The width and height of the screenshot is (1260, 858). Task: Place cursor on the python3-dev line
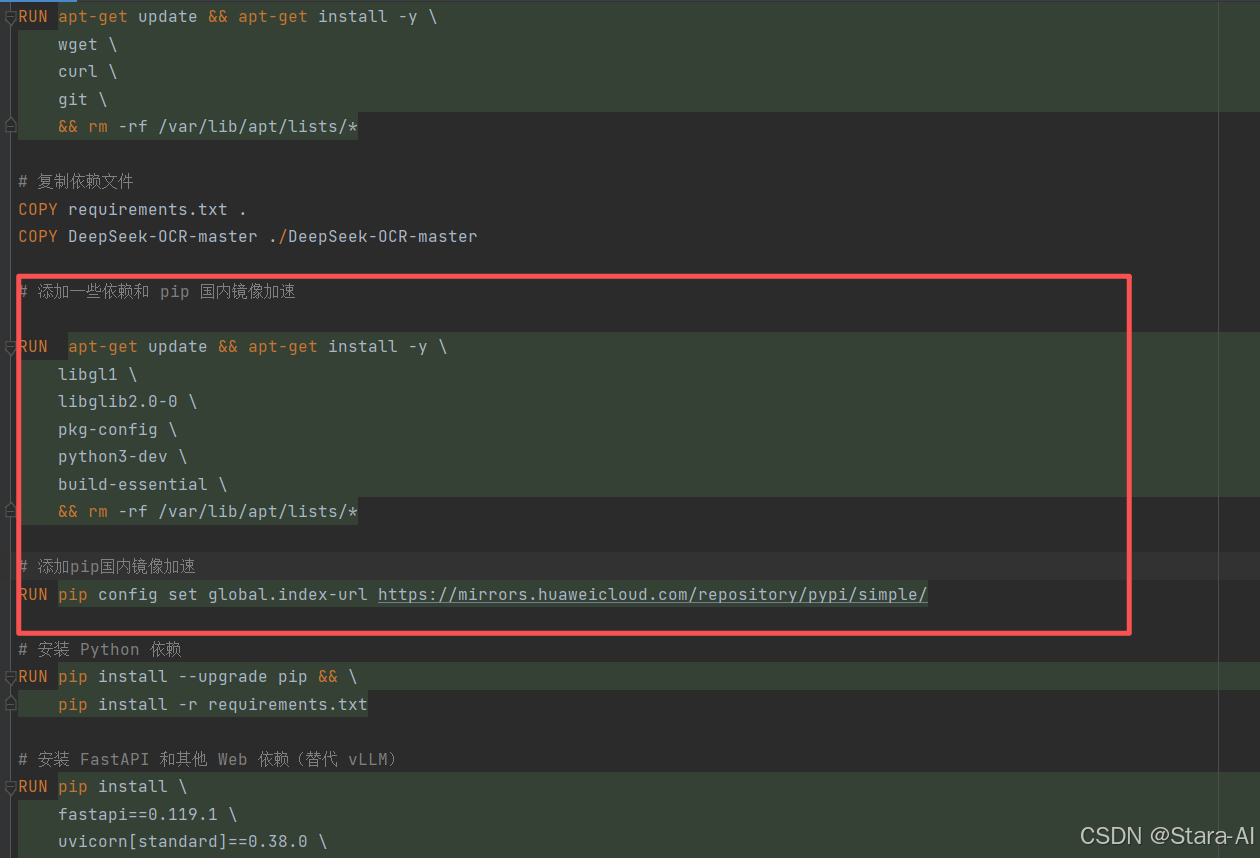tap(122, 457)
